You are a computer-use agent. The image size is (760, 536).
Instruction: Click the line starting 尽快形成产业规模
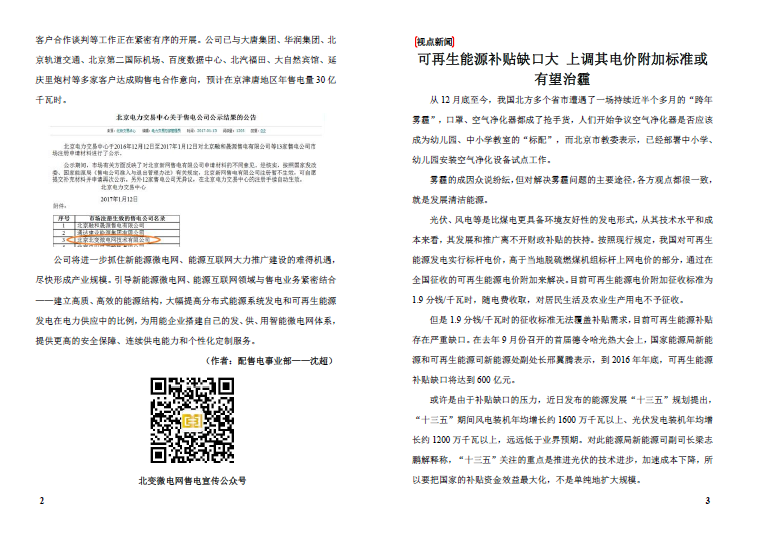click(186, 280)
